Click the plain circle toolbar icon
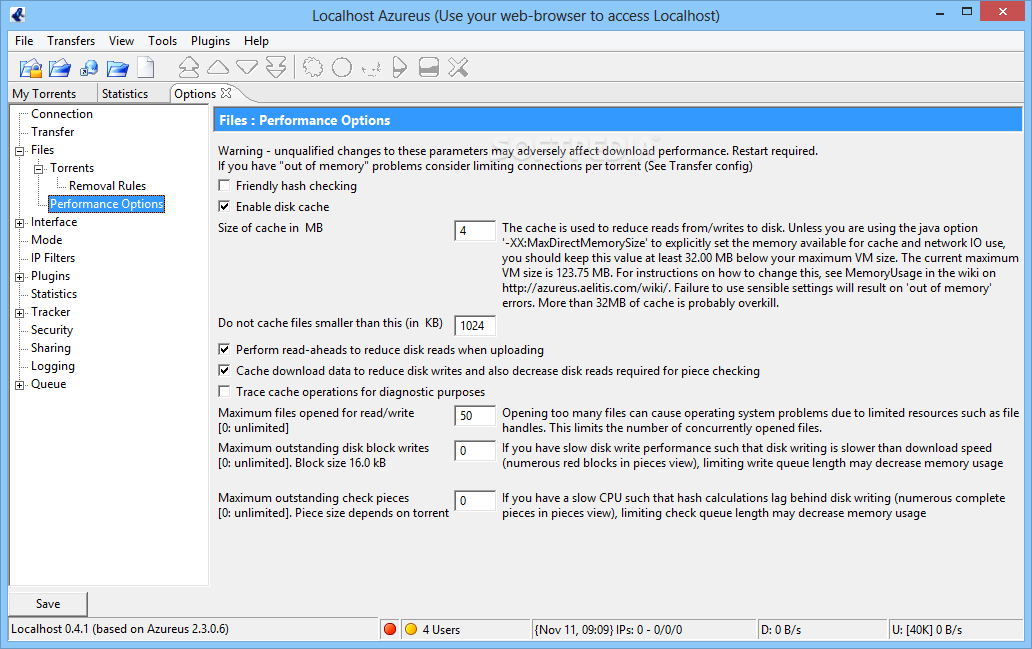 tap(342, 67)
